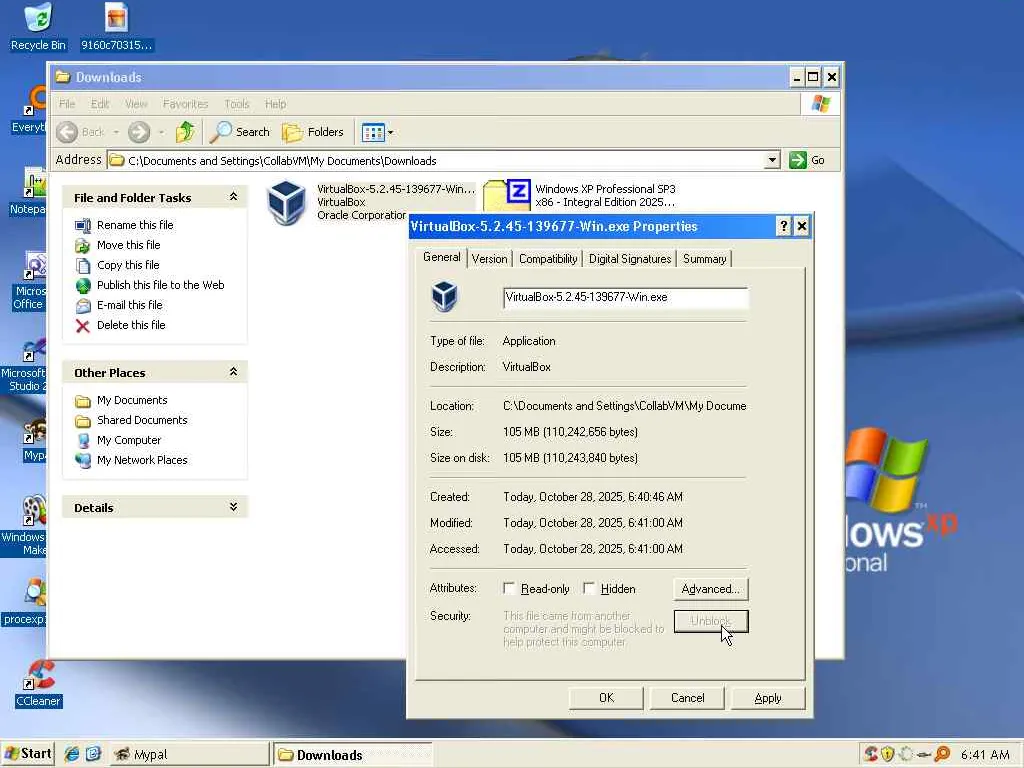
Task: Select the VirtualBox installer file icon
Action: click(287, 202)
